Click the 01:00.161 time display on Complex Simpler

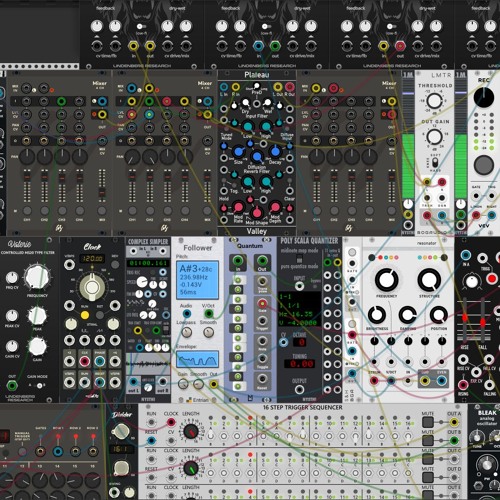148,263
